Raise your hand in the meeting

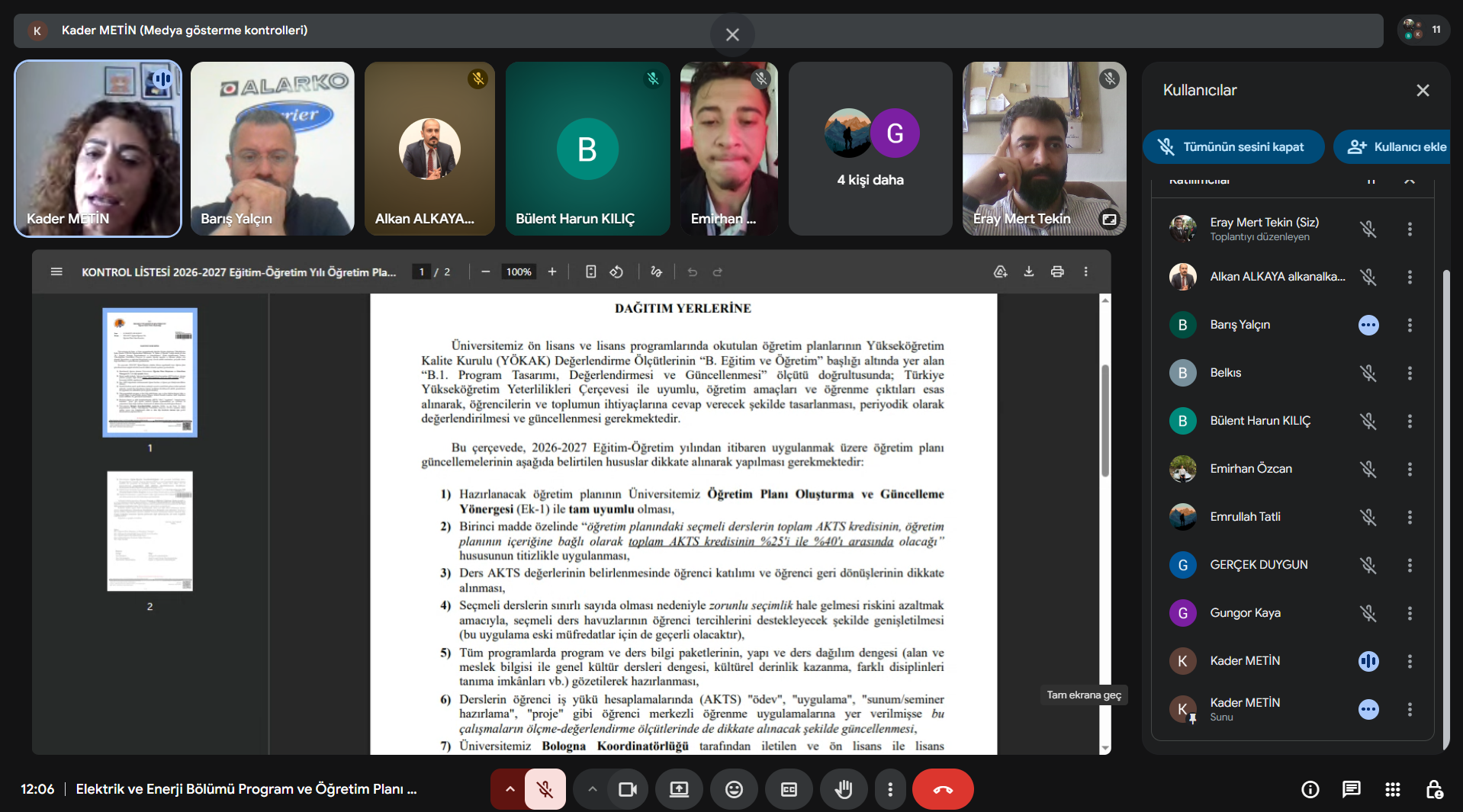coord(843,789)
